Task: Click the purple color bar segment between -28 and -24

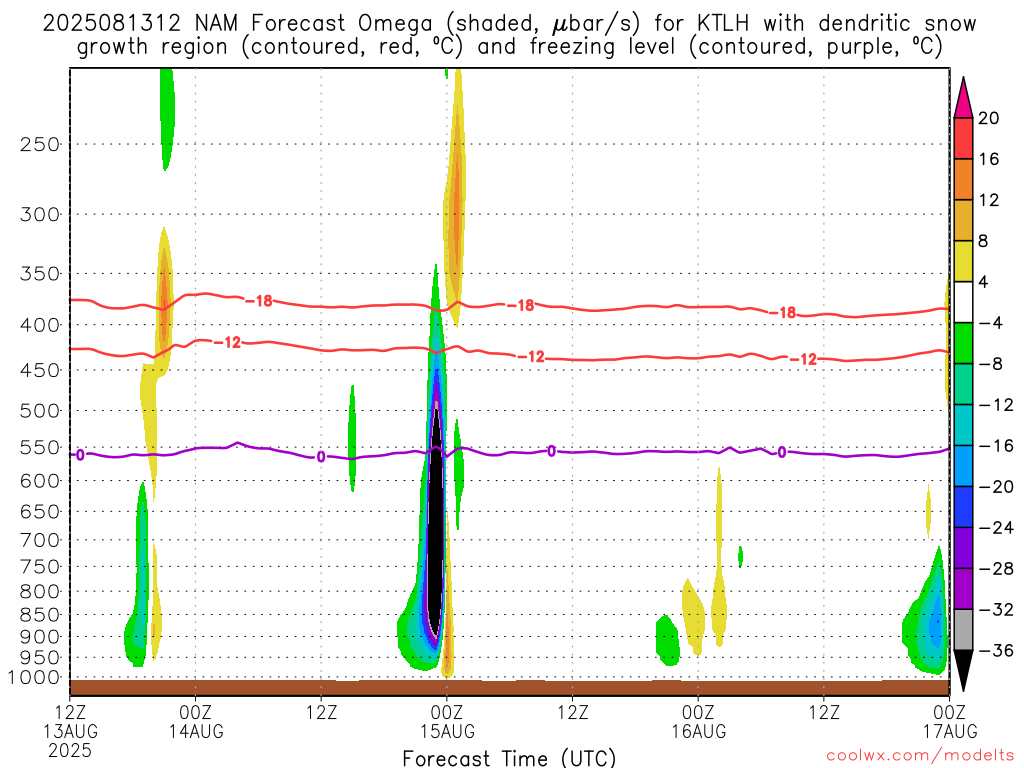Action: coord(963,548)
